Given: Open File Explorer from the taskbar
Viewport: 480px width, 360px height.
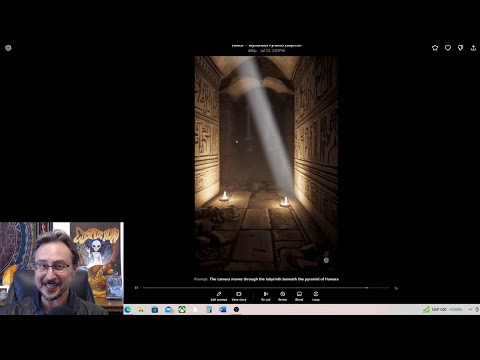Looking at the screenshot, I should (141, 310).
